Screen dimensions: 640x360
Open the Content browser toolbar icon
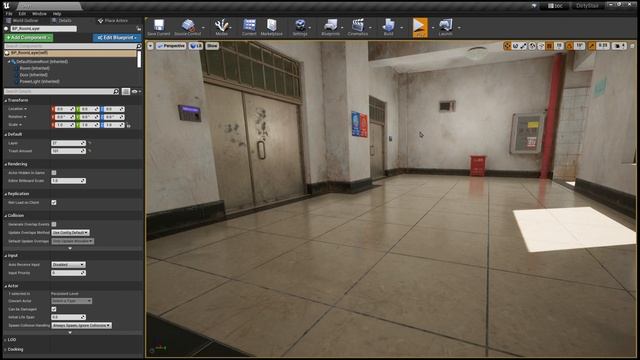[x=249, y=25]
